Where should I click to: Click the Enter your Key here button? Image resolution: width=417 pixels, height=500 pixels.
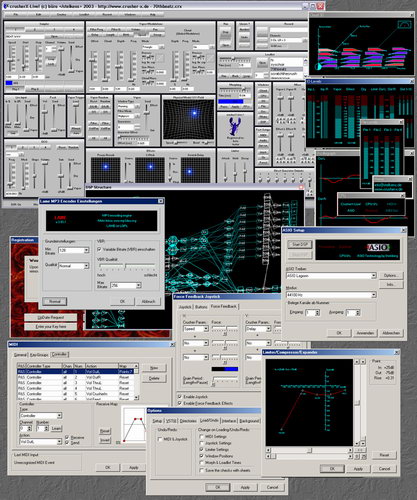pyautogui.click(x=51, y=327)
